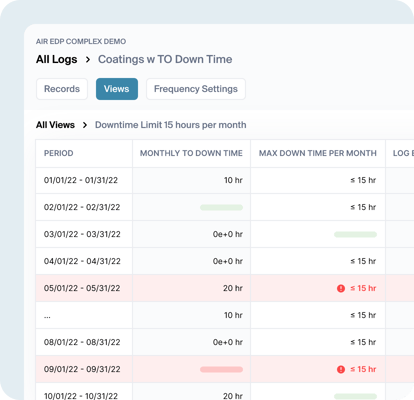The height and width of the screenshot is (400, 414).
Task: Click the red alert icon in 09/01/22 row
Action: [x=341, y=369]
